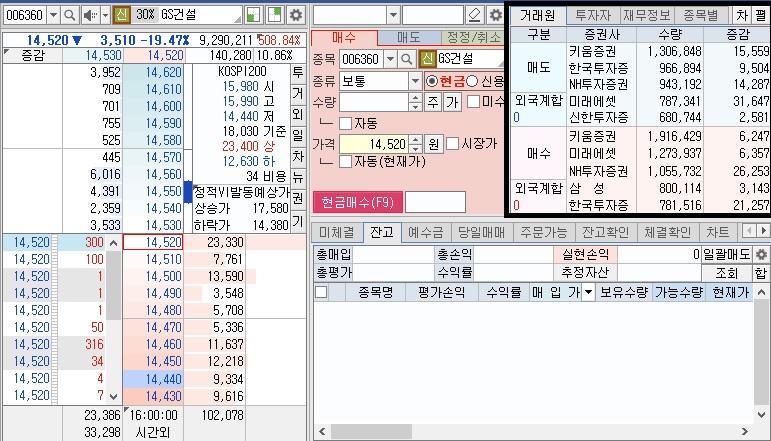This screenshot has width=771, height=441.
Task: Click the 가 button next to 주
Action: tap(452, 102)
